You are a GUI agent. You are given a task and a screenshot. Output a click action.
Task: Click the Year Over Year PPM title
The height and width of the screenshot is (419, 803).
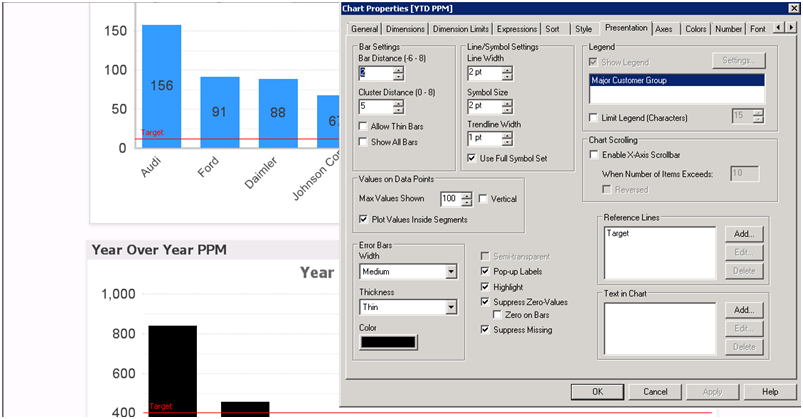click(159, 249)
